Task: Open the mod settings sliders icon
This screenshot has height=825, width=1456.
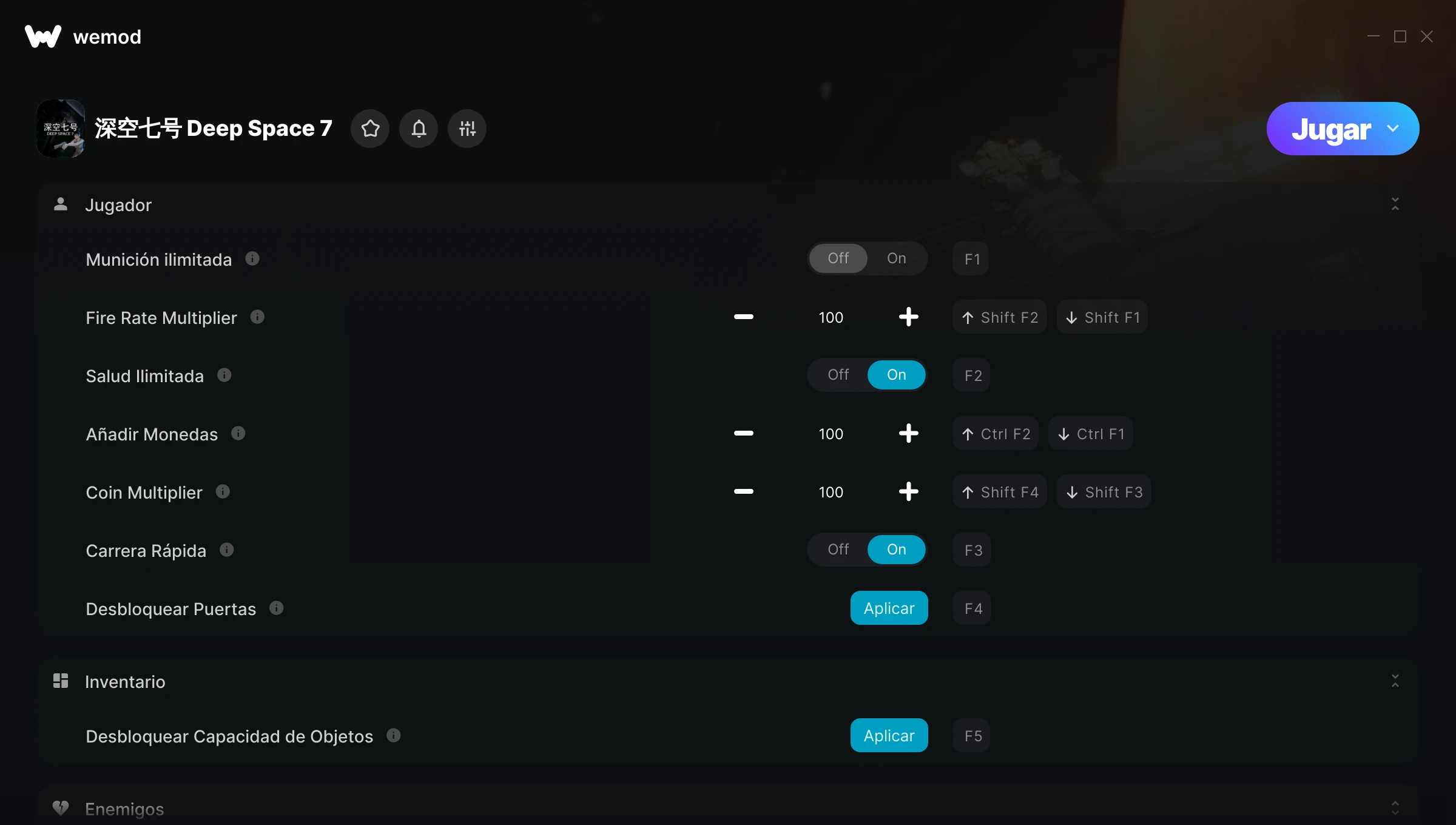Action: coord(467,129)
